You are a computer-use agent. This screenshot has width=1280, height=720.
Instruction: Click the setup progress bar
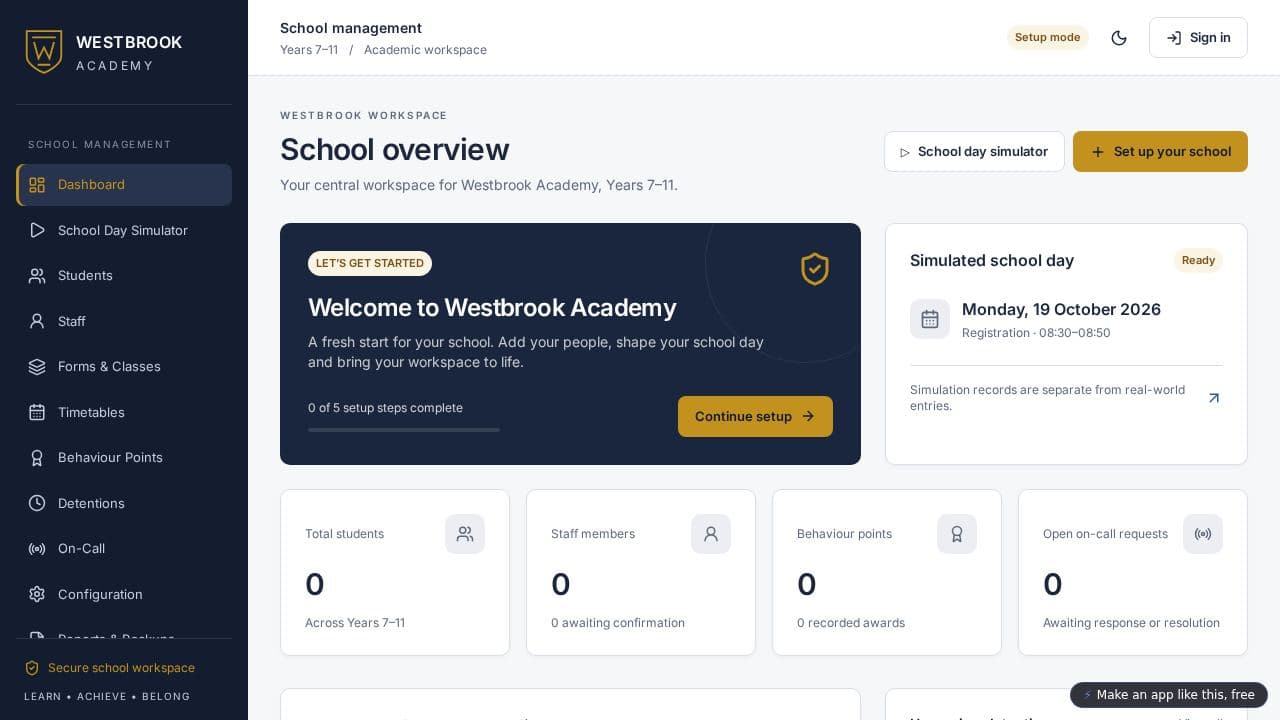[x=404, y=430]
